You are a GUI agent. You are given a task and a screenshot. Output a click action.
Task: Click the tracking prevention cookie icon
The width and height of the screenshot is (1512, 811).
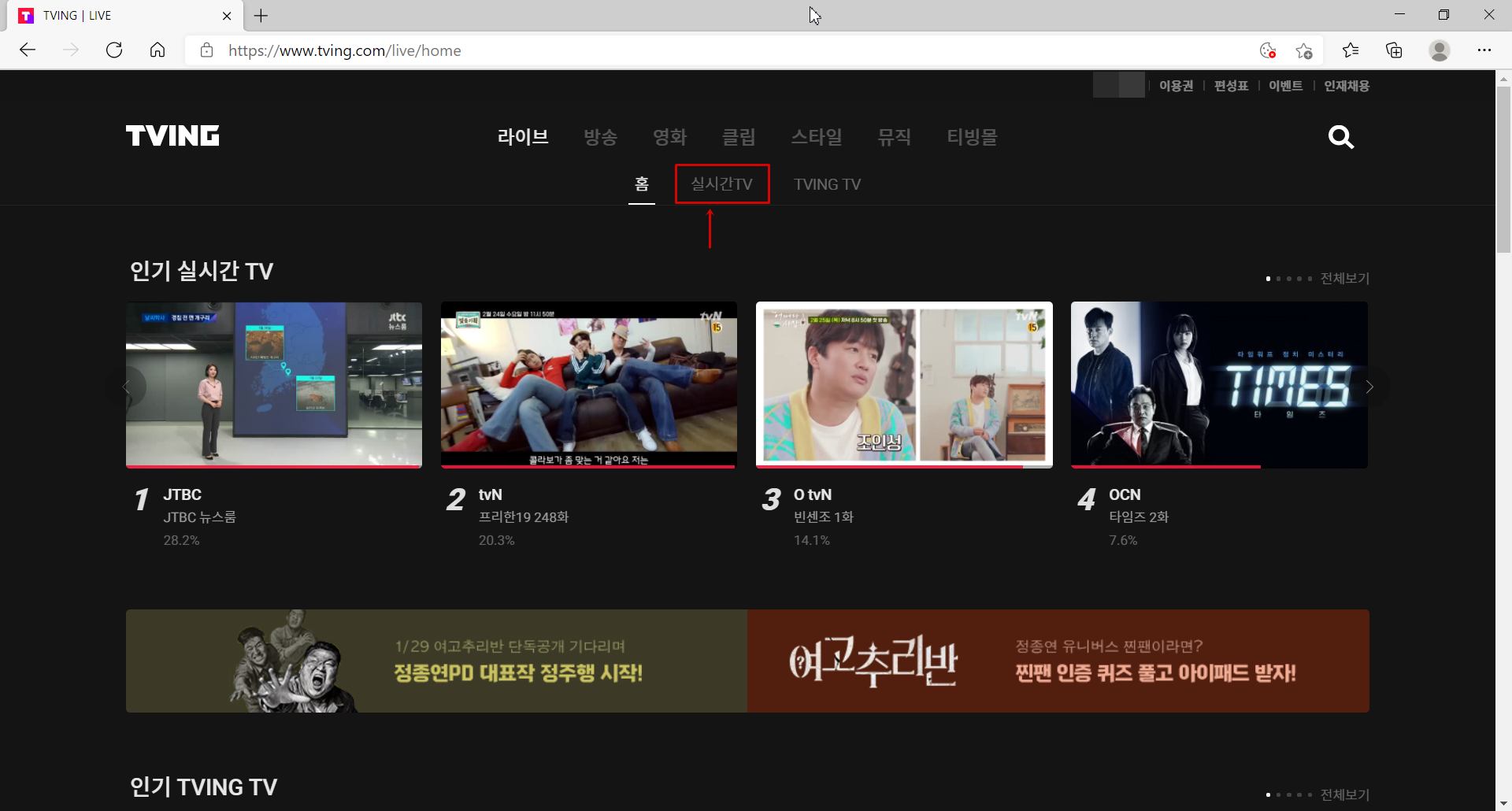[1267, 50]
